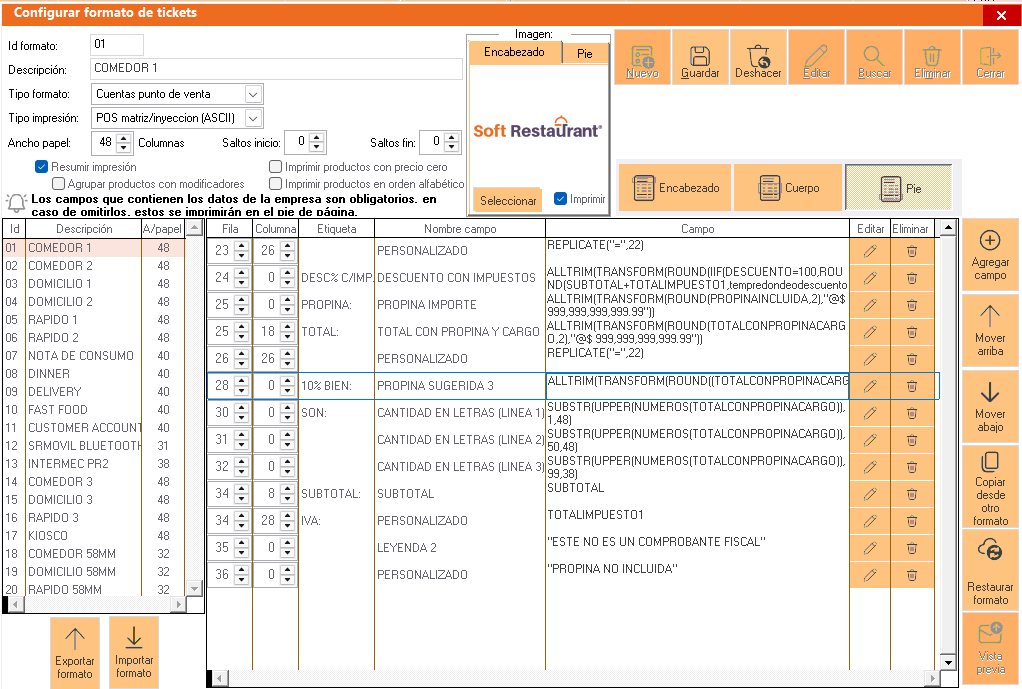Switch to Pie image tab
1022x689 pixels.
click(585, 54)
